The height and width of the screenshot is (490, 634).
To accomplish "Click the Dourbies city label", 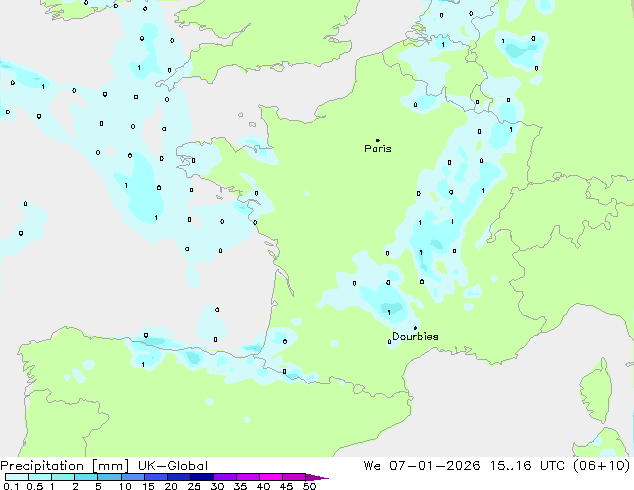I will point(415,336).
